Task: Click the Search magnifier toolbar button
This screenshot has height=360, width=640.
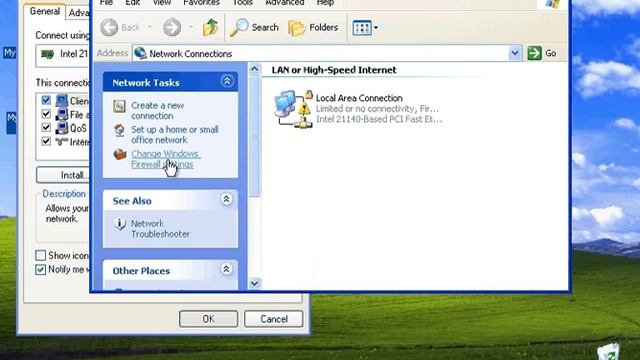Action: (254, 27)
